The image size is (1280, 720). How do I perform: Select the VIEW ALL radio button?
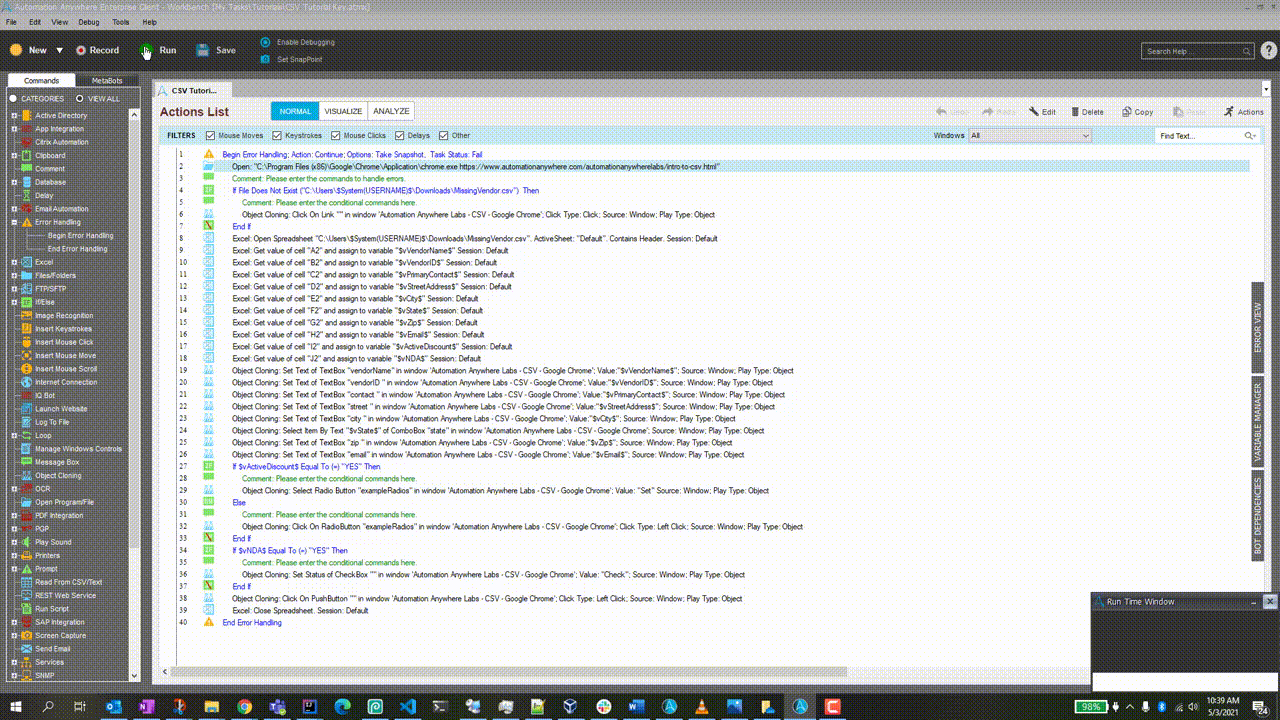point(80,99)
